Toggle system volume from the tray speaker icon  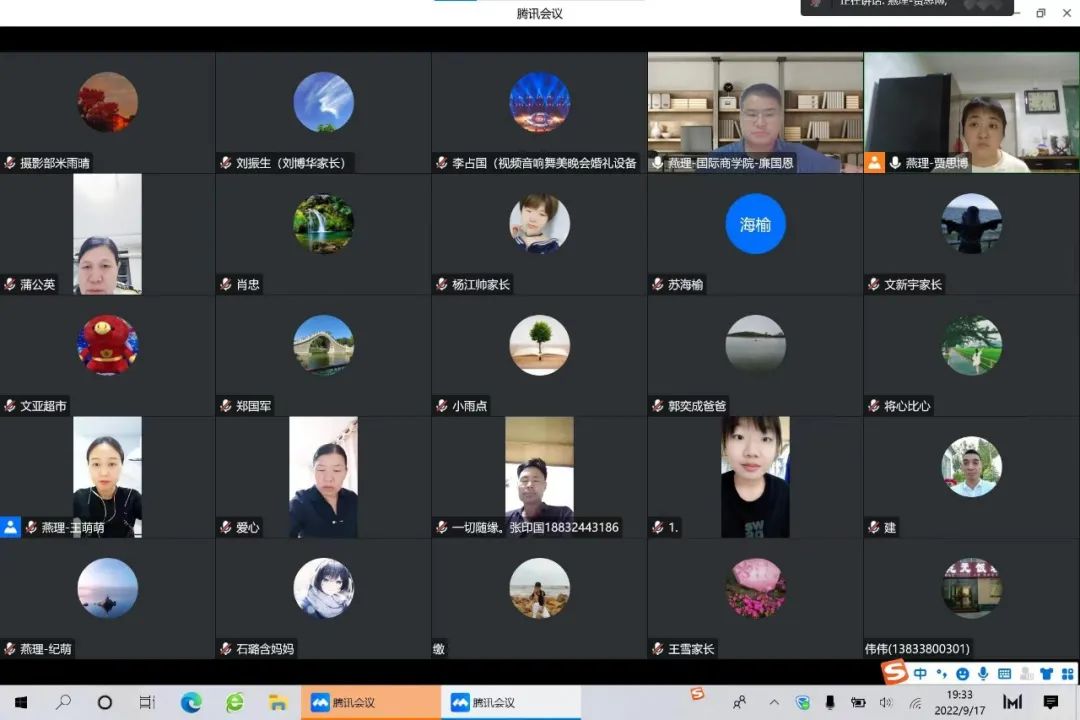coord(885,702)
